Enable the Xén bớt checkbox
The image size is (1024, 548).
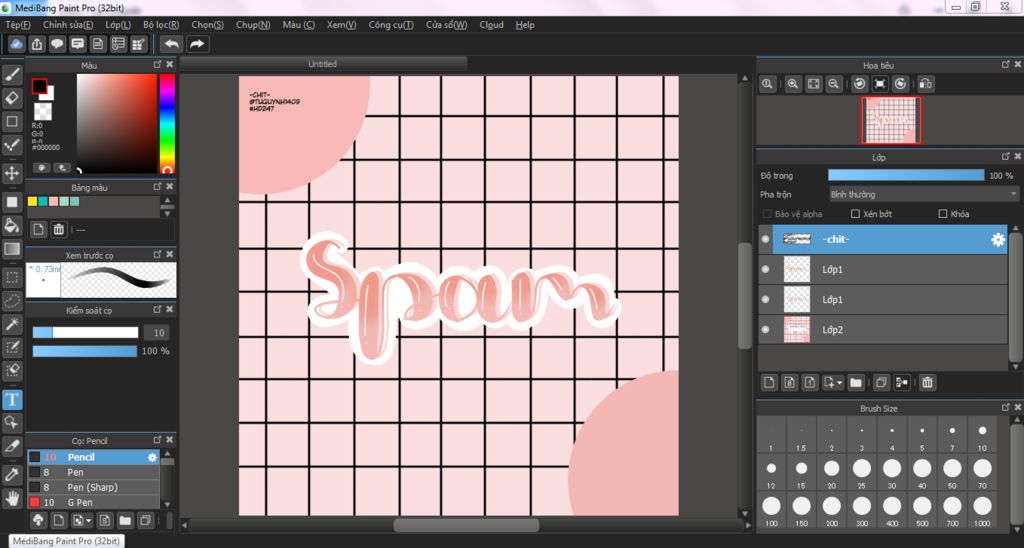pyautogui.click(x=855, y=214)
